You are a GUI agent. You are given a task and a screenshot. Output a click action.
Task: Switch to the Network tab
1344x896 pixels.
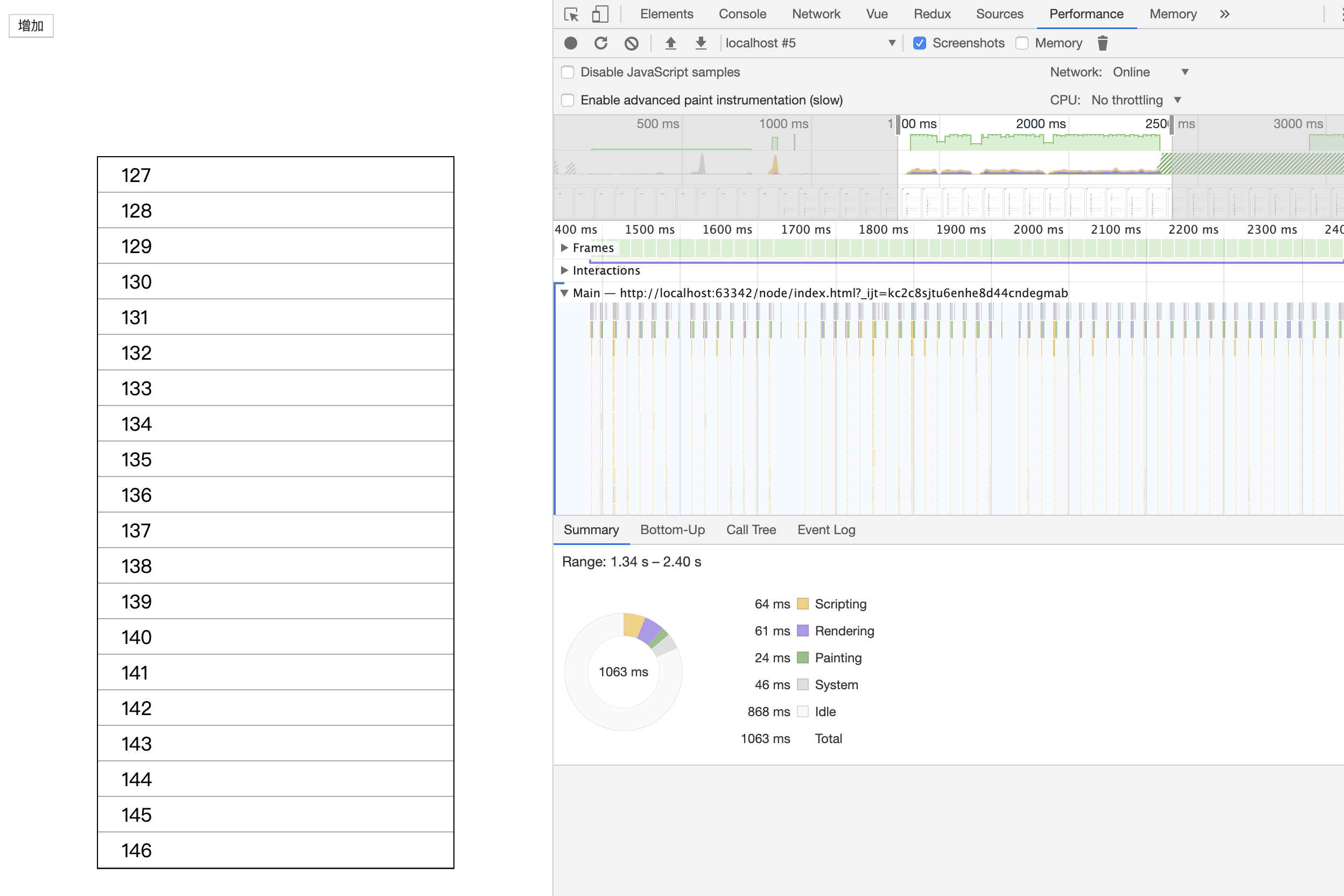[x=815, y=15]
